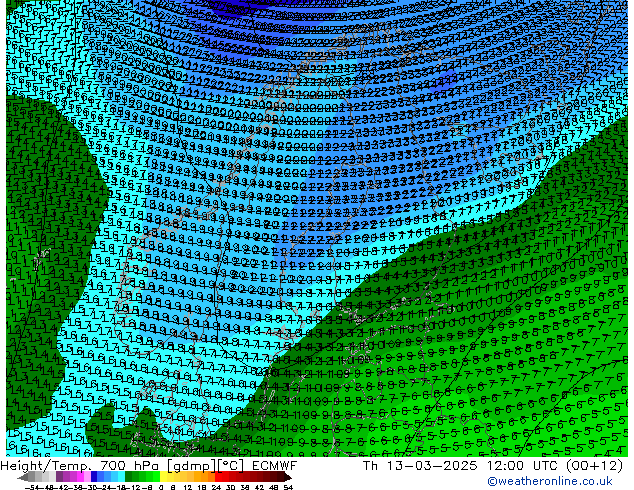
Task: Click the cyan legend swatch
Action: pyautogui.click(x=121, y=476)
